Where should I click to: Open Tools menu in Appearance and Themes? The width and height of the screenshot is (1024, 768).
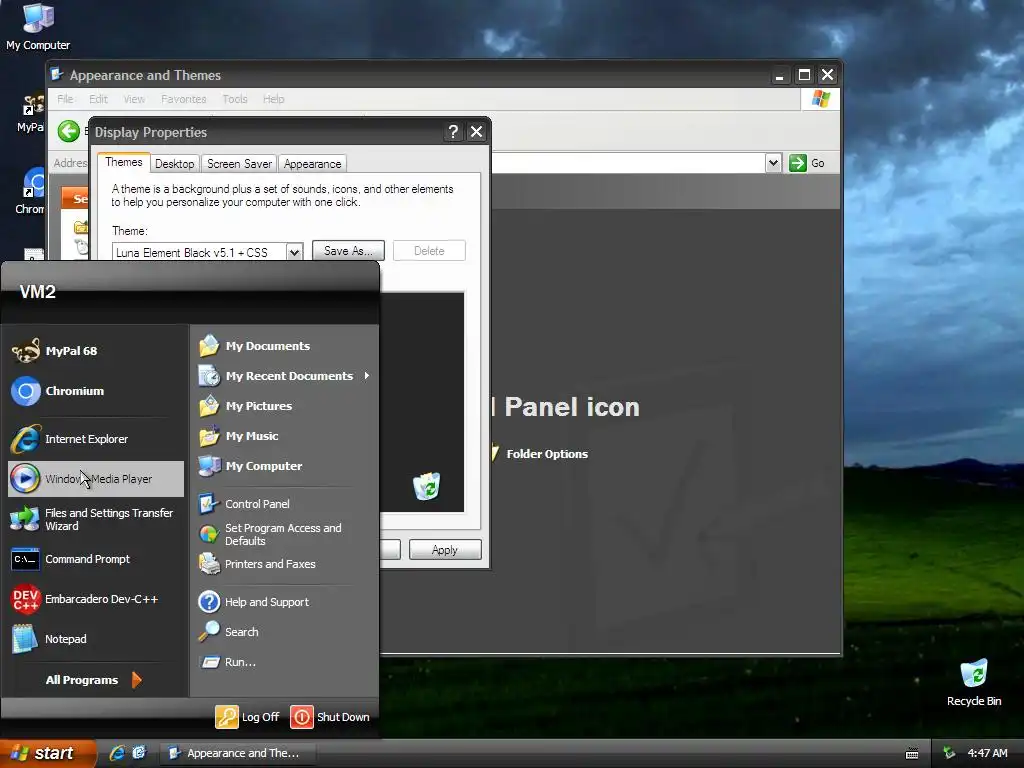pos(234,99)
